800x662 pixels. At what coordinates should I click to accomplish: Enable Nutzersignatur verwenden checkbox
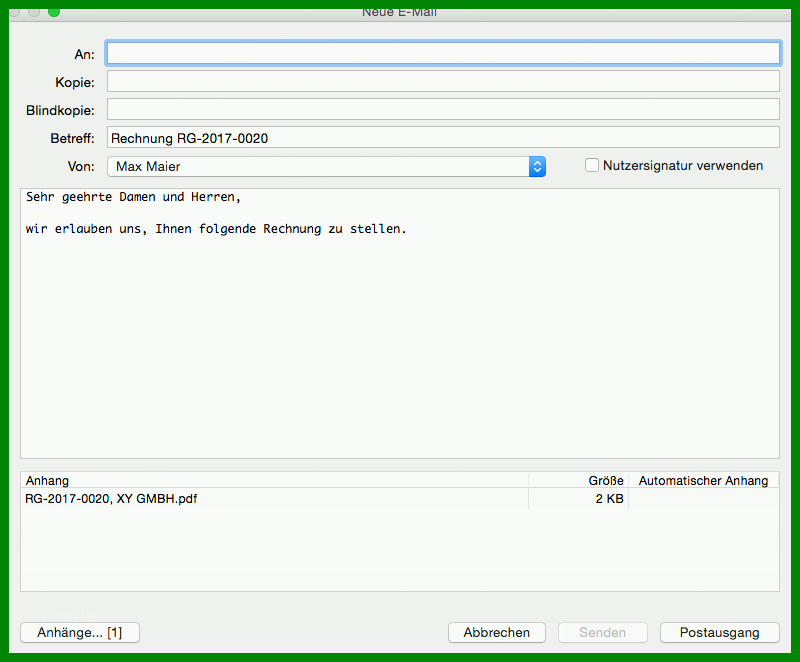591,165
